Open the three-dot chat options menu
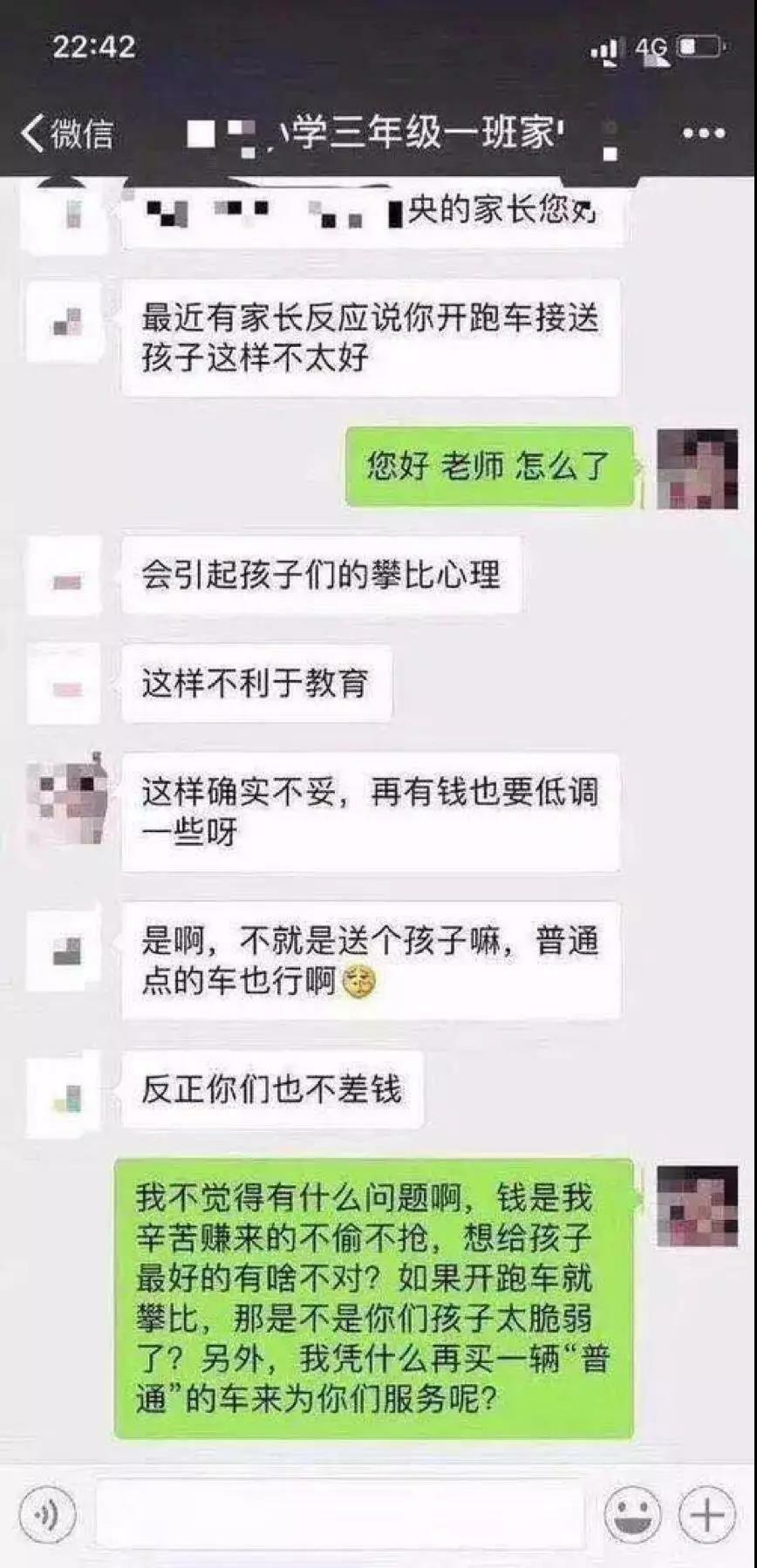757x1568 pixels. [x=703, y=133]
